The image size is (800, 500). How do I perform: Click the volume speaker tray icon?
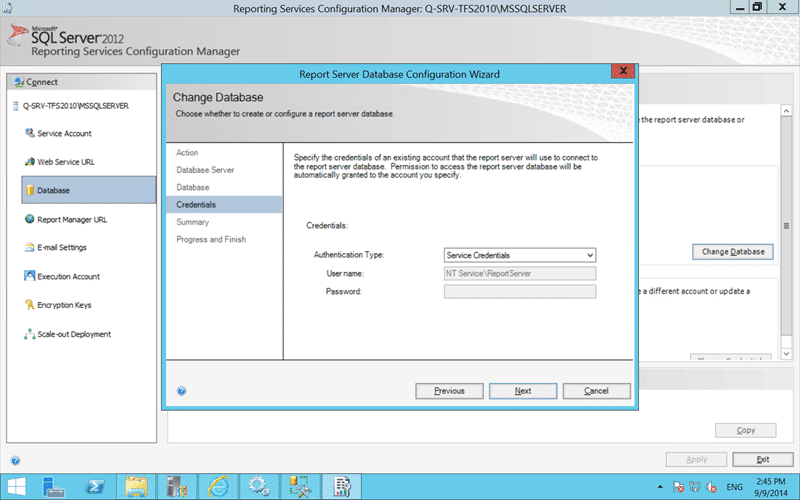(711, 487)
